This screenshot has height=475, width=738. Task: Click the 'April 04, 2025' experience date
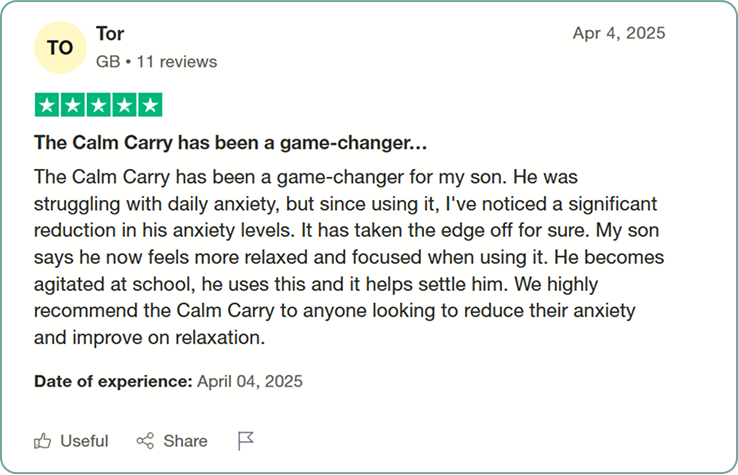coord(249,381)
